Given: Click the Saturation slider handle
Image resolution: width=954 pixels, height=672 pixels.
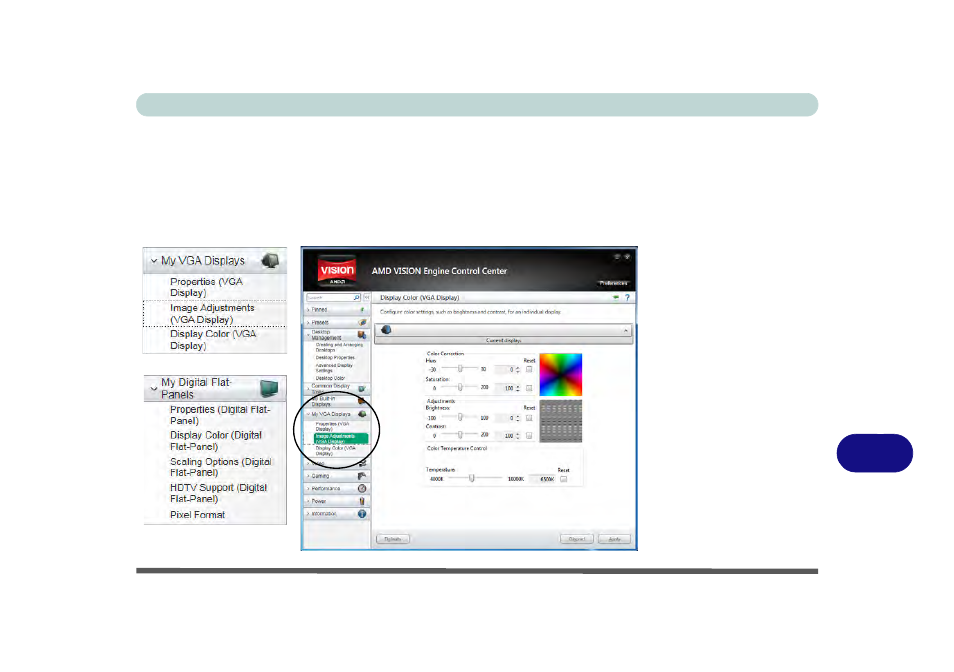Looking at the screenshot, I should pos(461,387).
